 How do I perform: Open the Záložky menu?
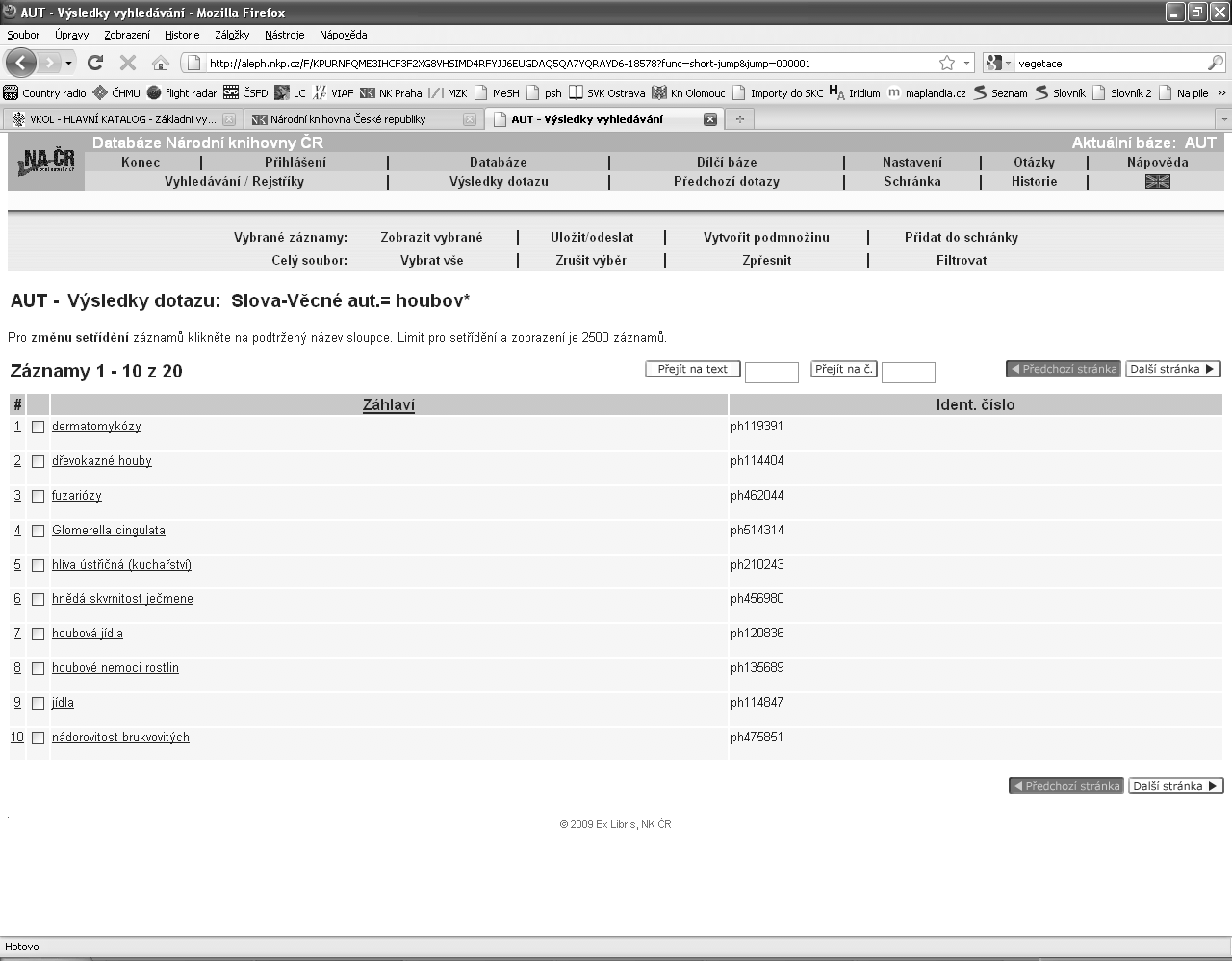[232, 35]
